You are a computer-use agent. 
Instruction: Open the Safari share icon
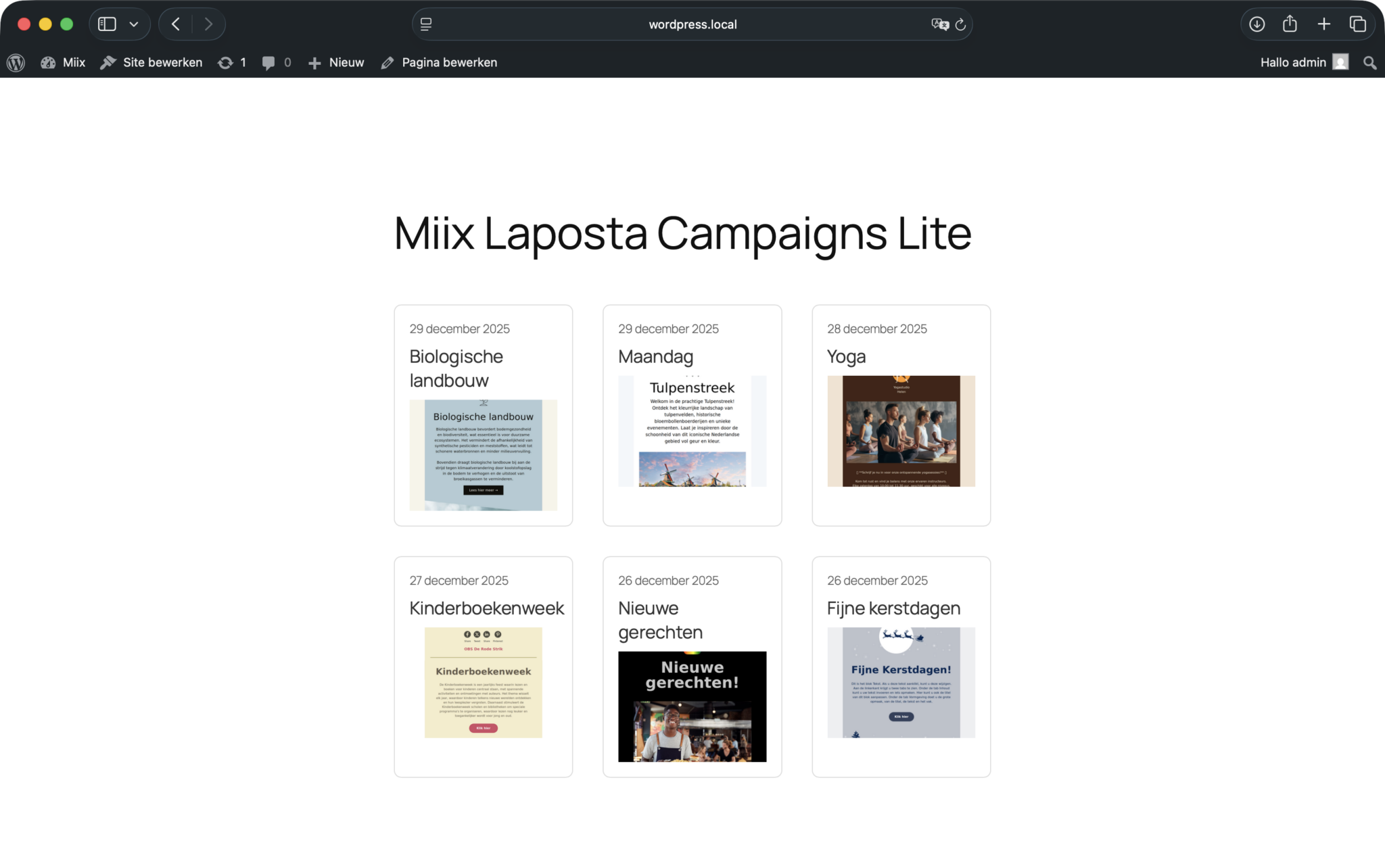pos(1290,24)
